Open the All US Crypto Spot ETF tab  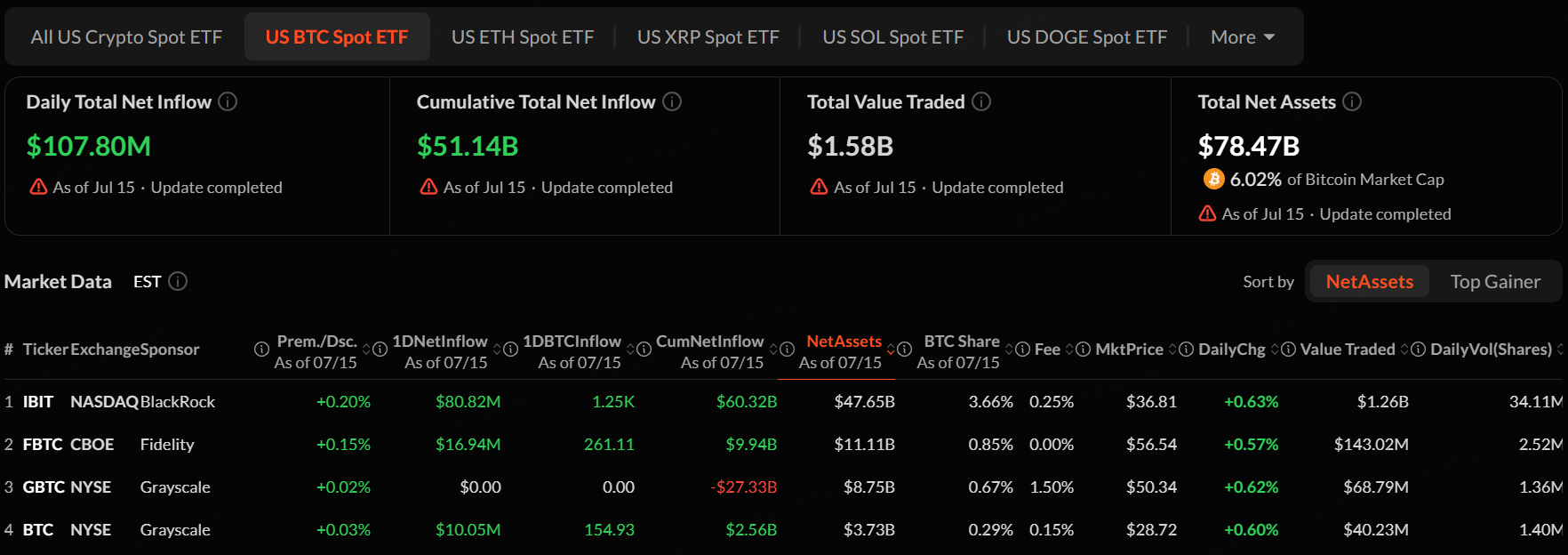[126, 37]
